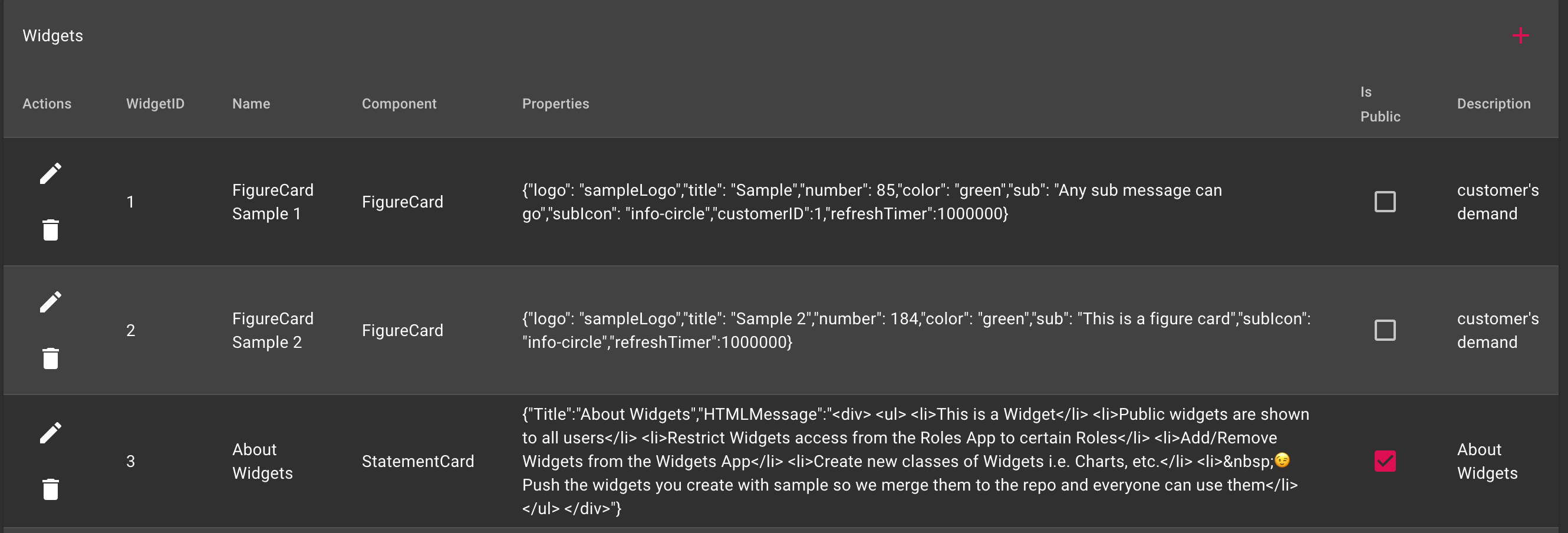The height and width of the screenshot is (533, 1568).
Task: Click the pencil icon in the Actions column
Action: [x=52, y=173]
